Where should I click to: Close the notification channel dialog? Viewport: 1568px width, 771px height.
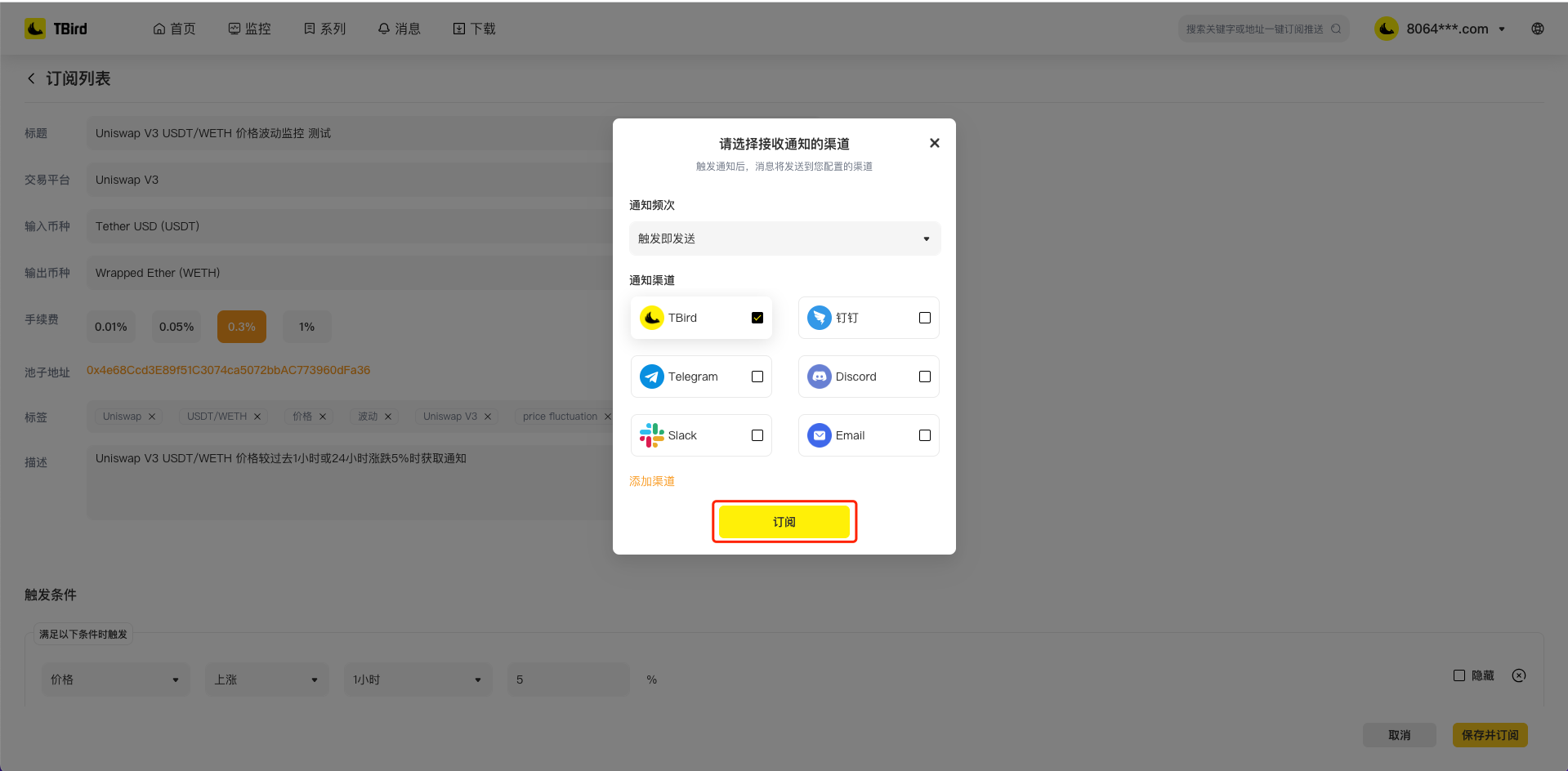[934, 143]
